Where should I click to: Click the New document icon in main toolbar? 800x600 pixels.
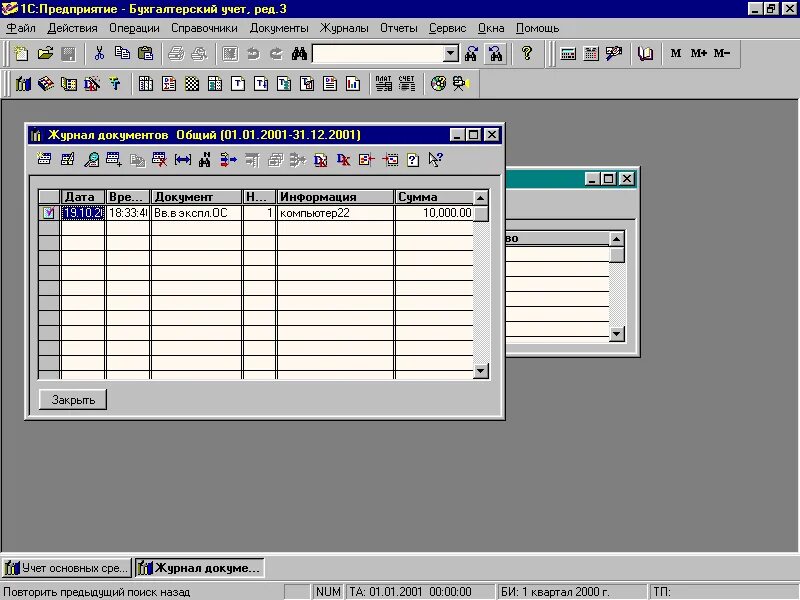tap(21, 54)
